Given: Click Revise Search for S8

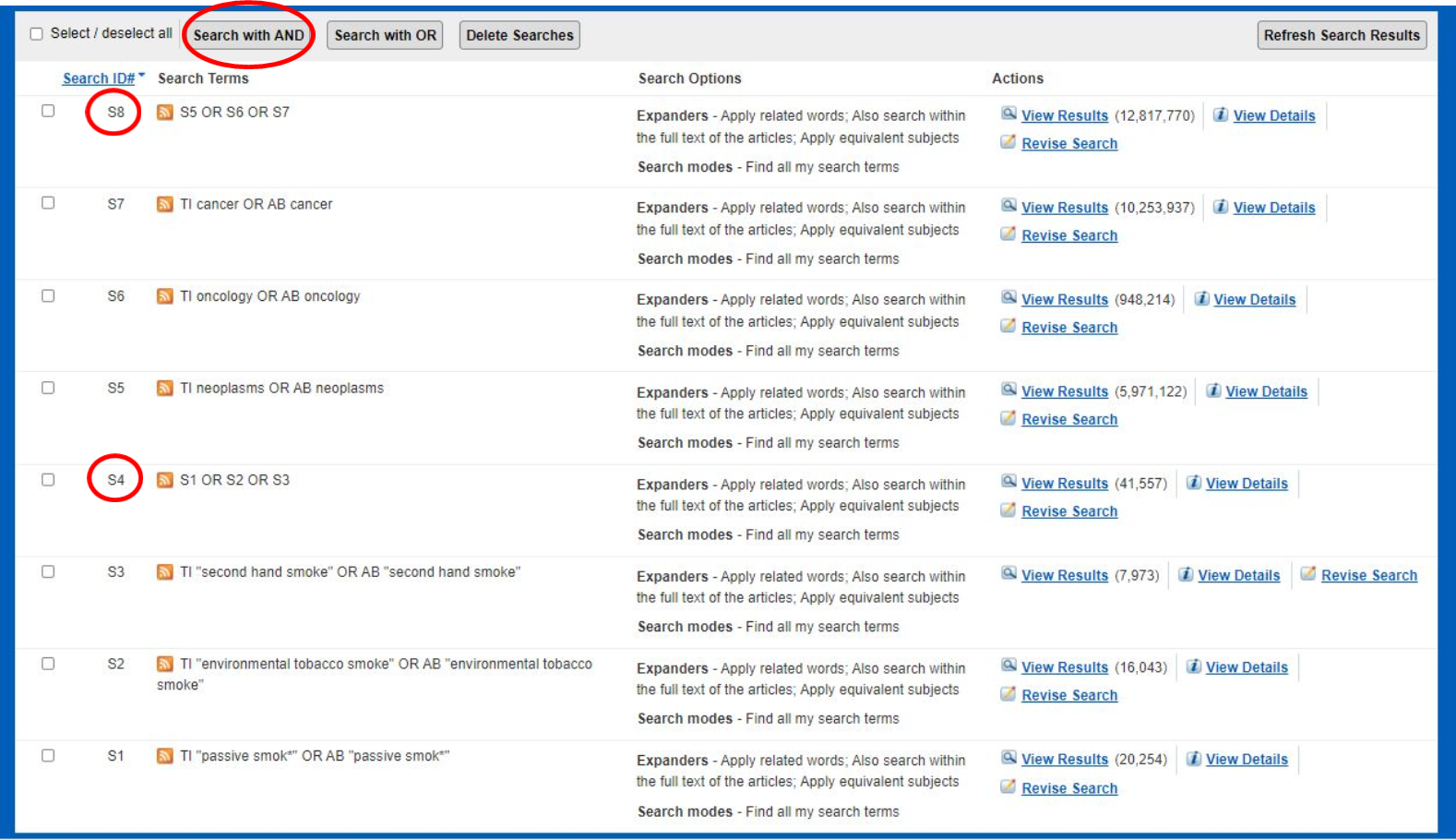Looking at the screenshot, I should pyautogui.click(x=1069, y=143).
